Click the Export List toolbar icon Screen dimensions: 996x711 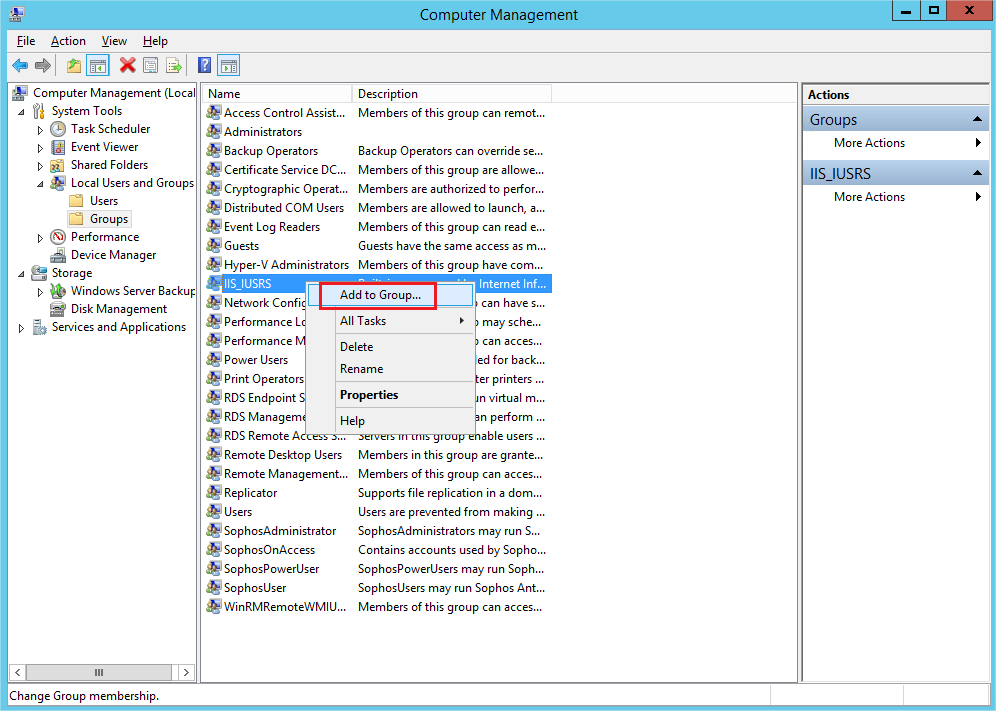tap(174, 66)
